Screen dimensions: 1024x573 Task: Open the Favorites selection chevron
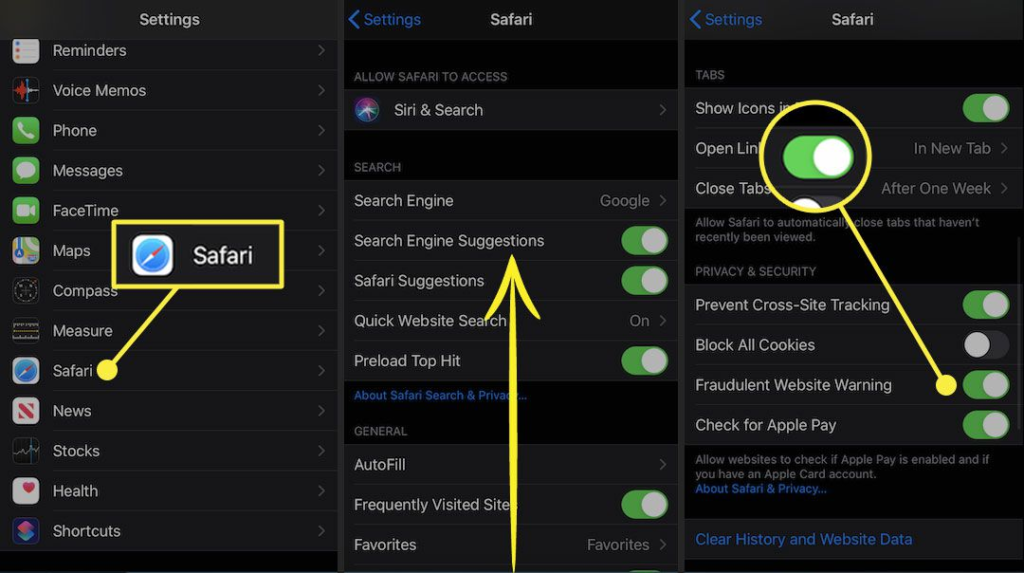pos(663,544)
